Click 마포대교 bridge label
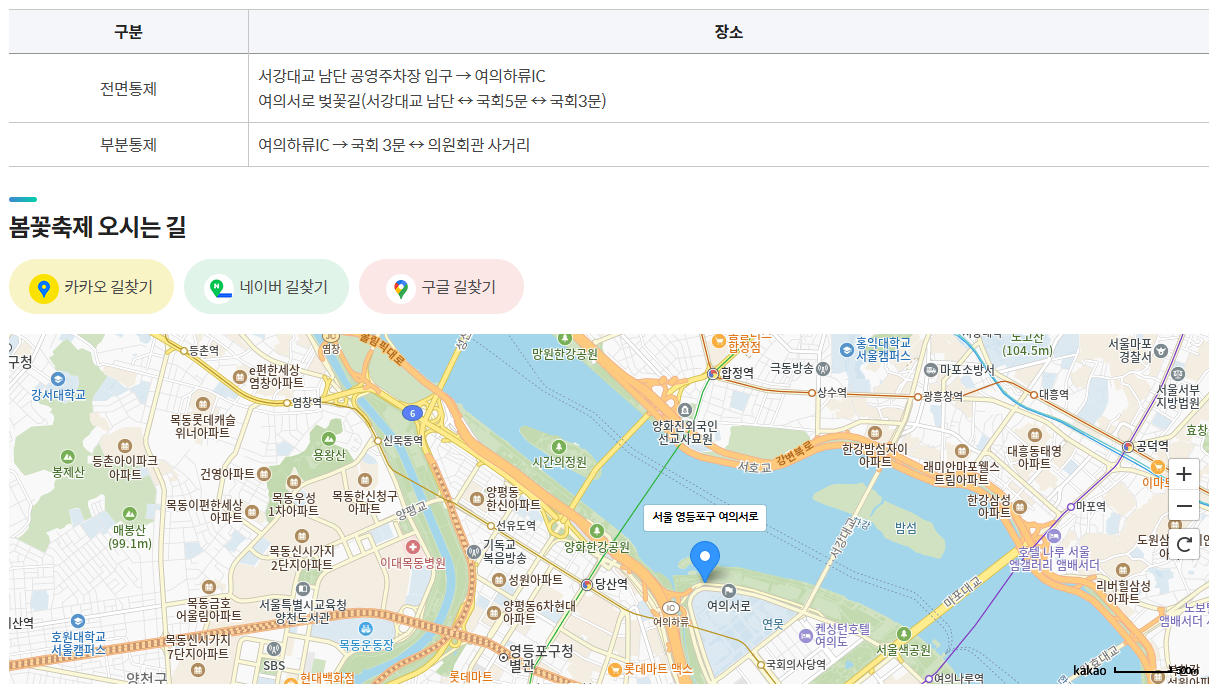1221x700 pixels. (x=963, y=592)
